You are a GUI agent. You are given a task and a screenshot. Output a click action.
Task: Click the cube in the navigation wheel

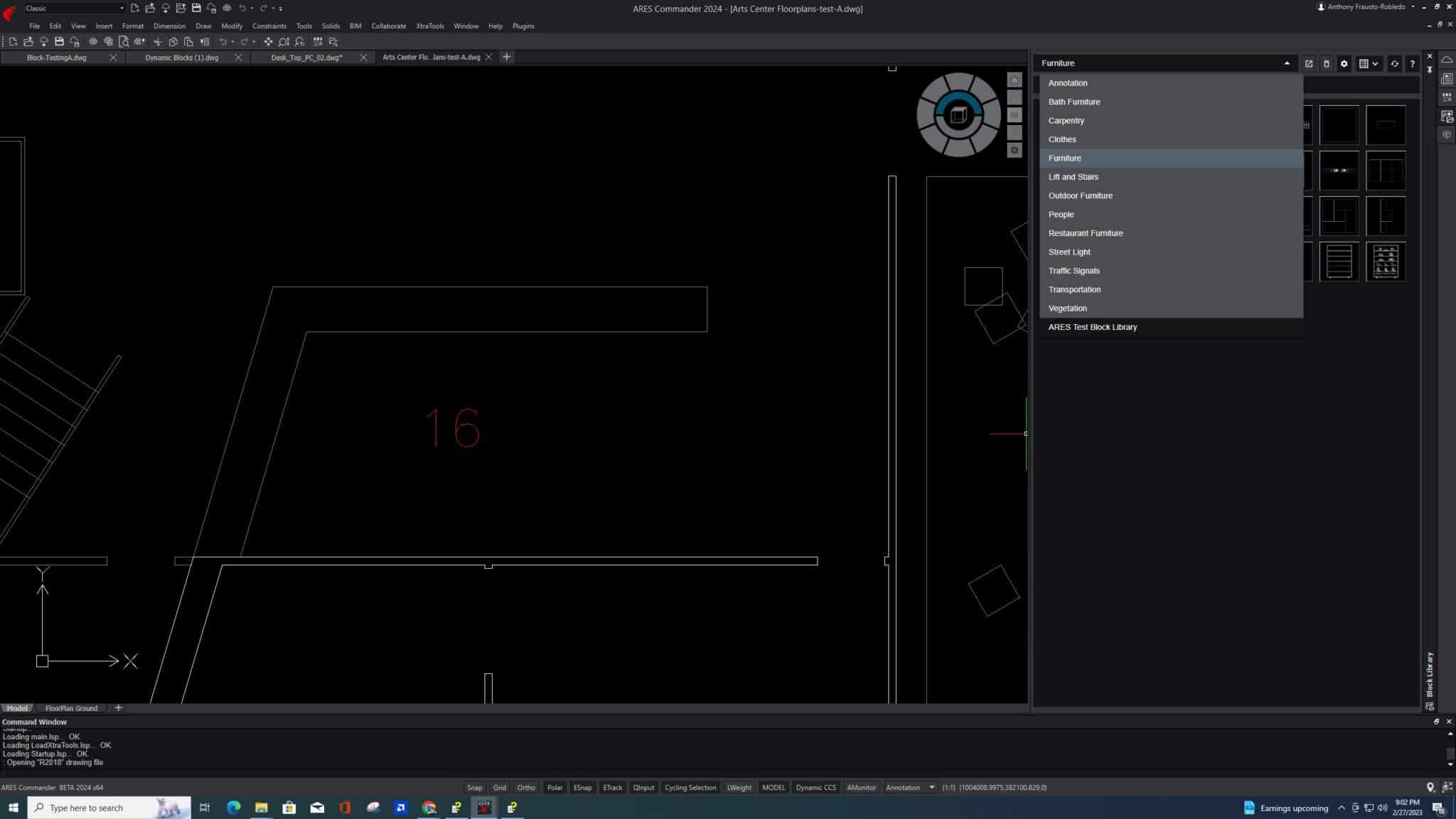point(959,114)
